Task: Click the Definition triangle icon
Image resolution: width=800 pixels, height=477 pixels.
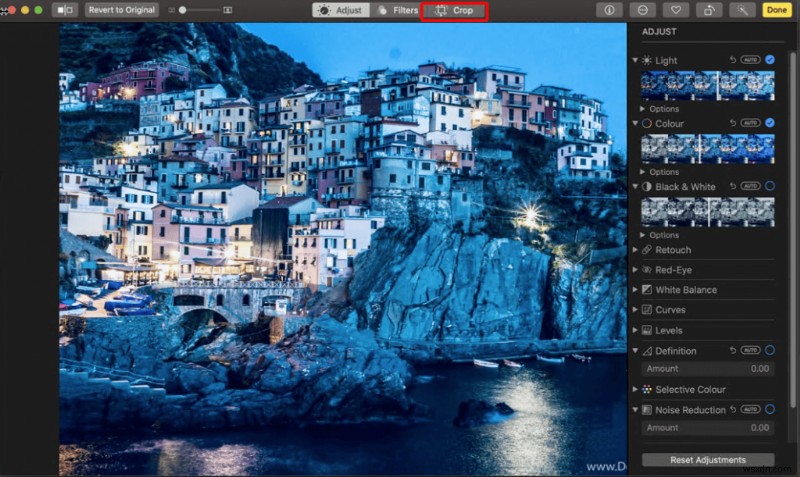Action: [646, 351]
